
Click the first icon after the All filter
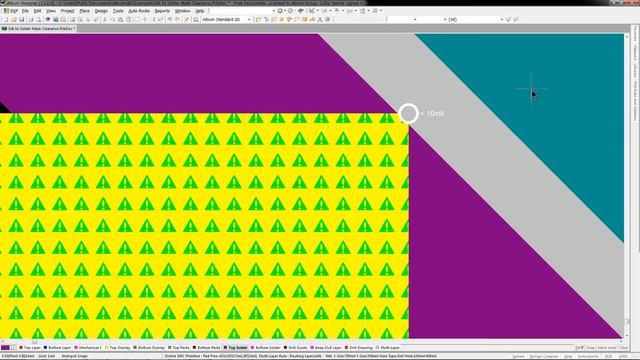(509, 20)
